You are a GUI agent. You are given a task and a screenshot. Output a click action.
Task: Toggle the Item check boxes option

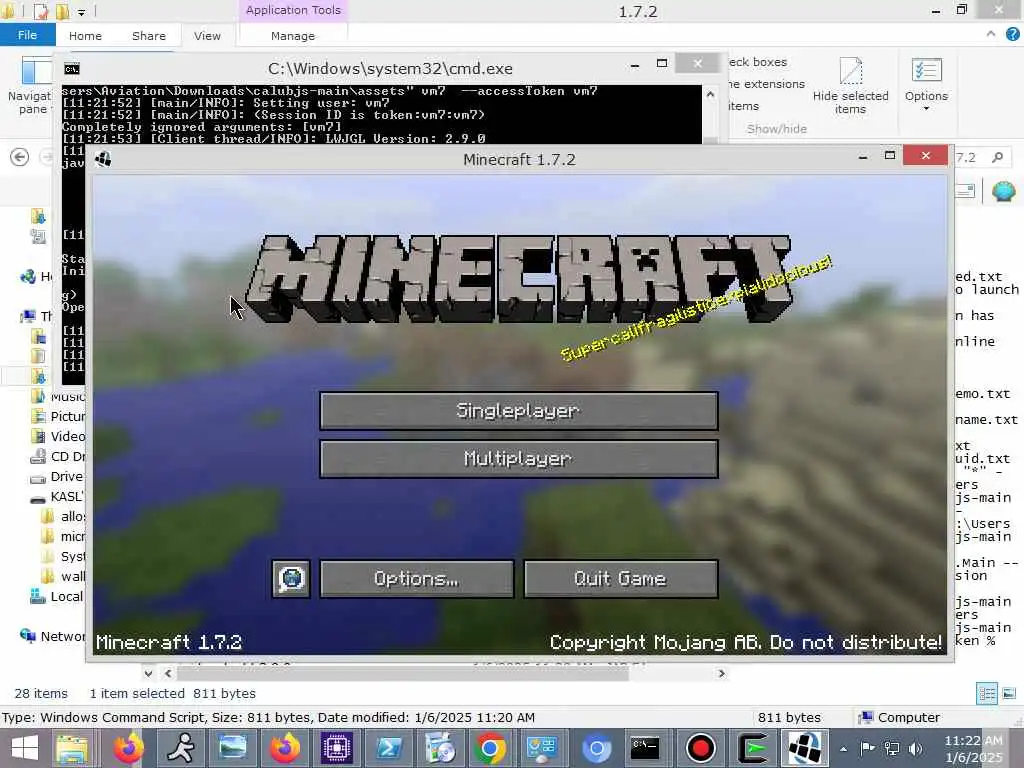click(x=756, y=62)
